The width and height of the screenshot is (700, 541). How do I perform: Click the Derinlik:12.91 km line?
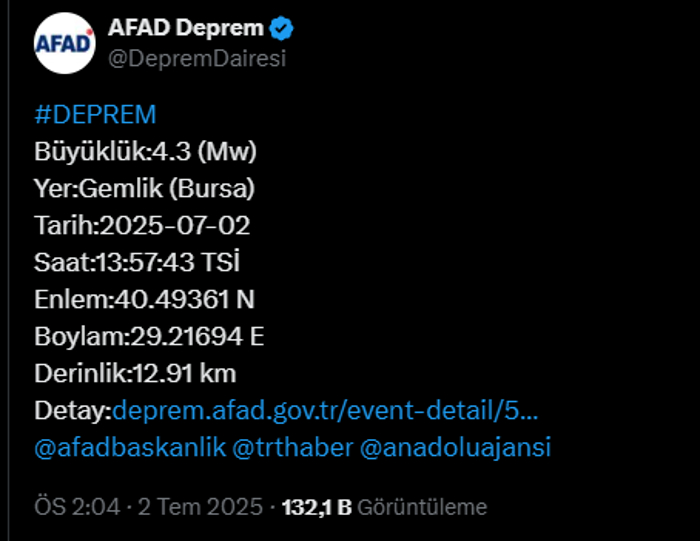(135, 373)
